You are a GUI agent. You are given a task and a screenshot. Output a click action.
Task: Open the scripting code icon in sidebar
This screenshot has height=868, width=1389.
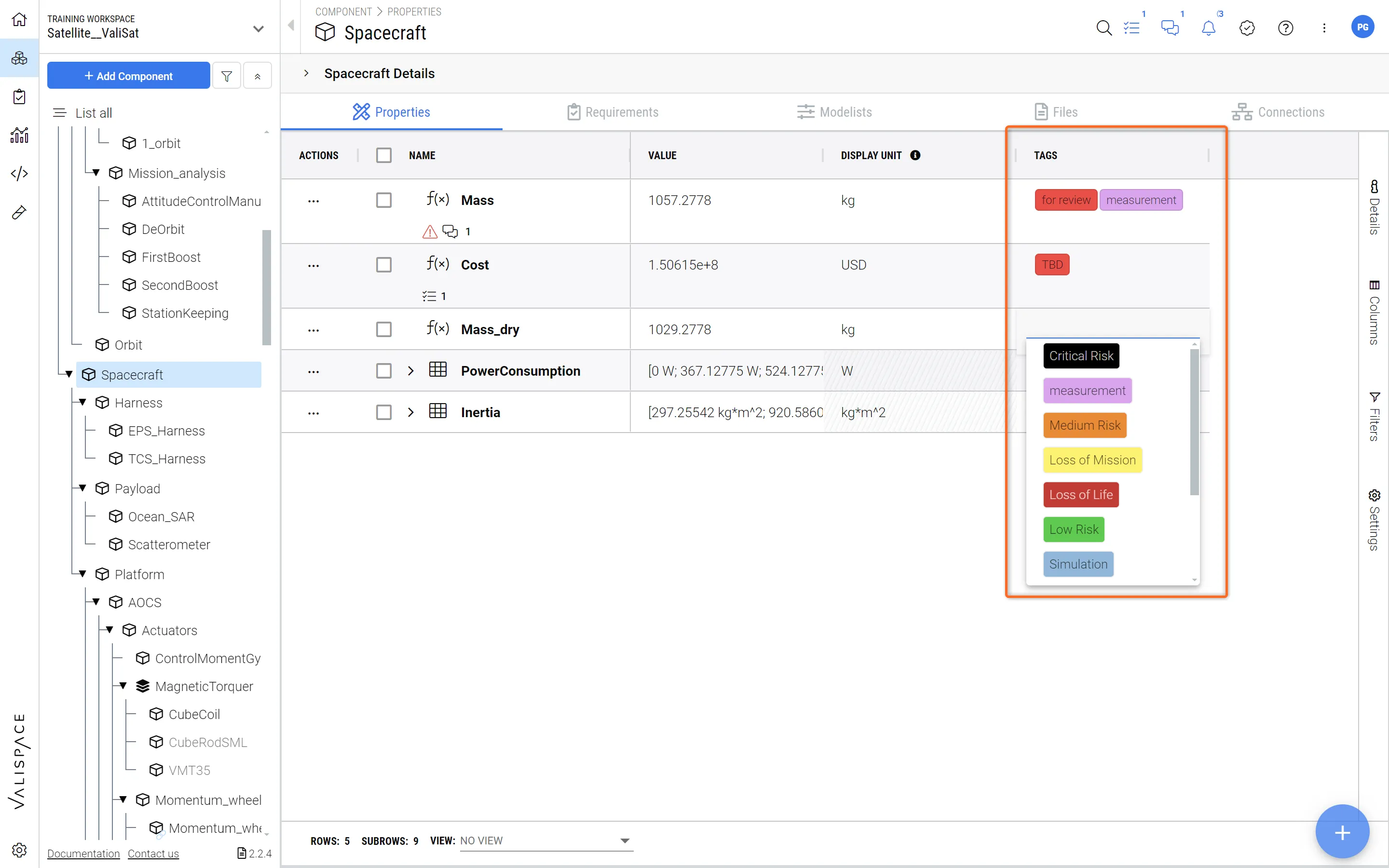19,174
